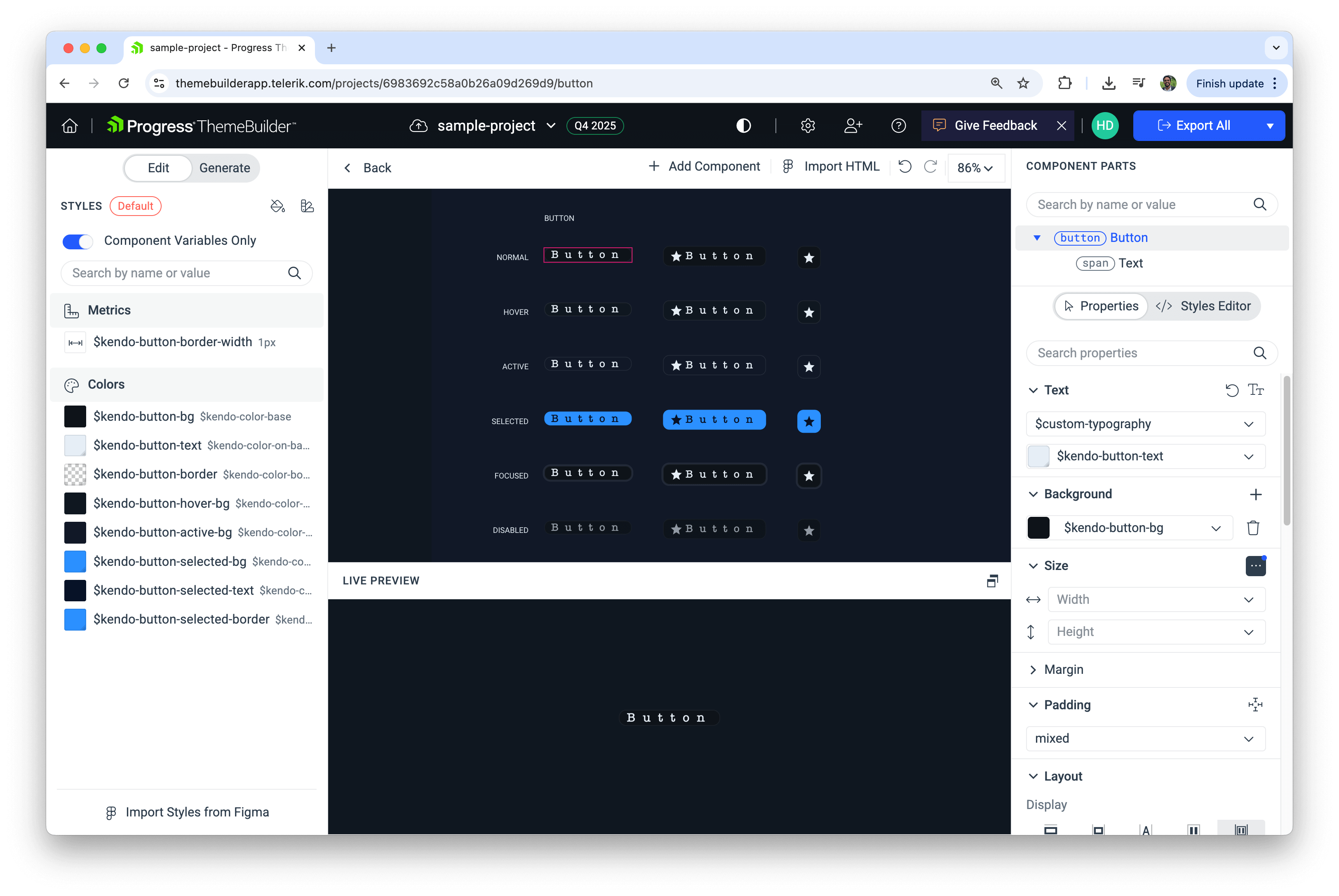1339x896 pixels.
Task: Pop out the Live Preview window
Action: [992, 581]
